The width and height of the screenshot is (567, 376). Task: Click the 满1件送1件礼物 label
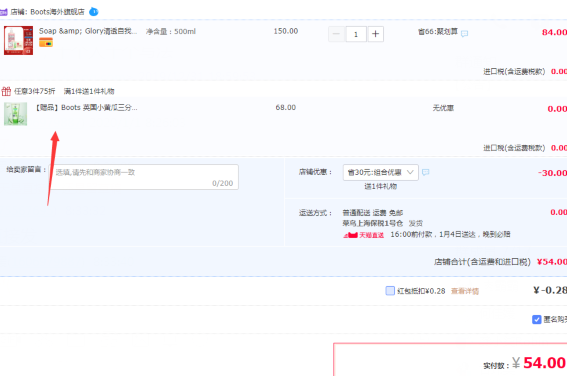pyautogui.click(x=89, y=91)
